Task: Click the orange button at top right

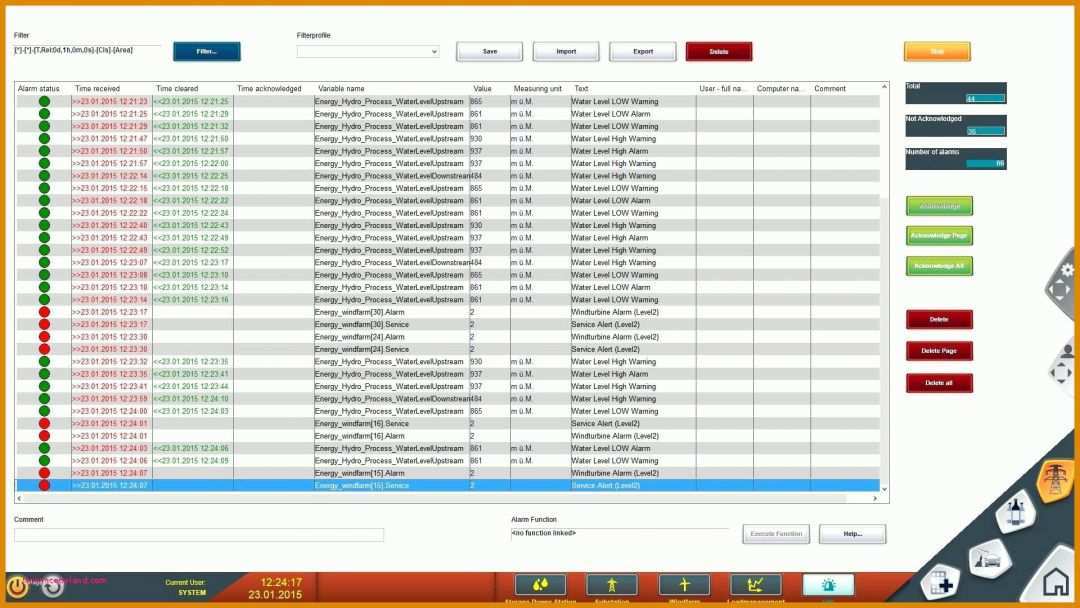Action: [x=937, y=52]
